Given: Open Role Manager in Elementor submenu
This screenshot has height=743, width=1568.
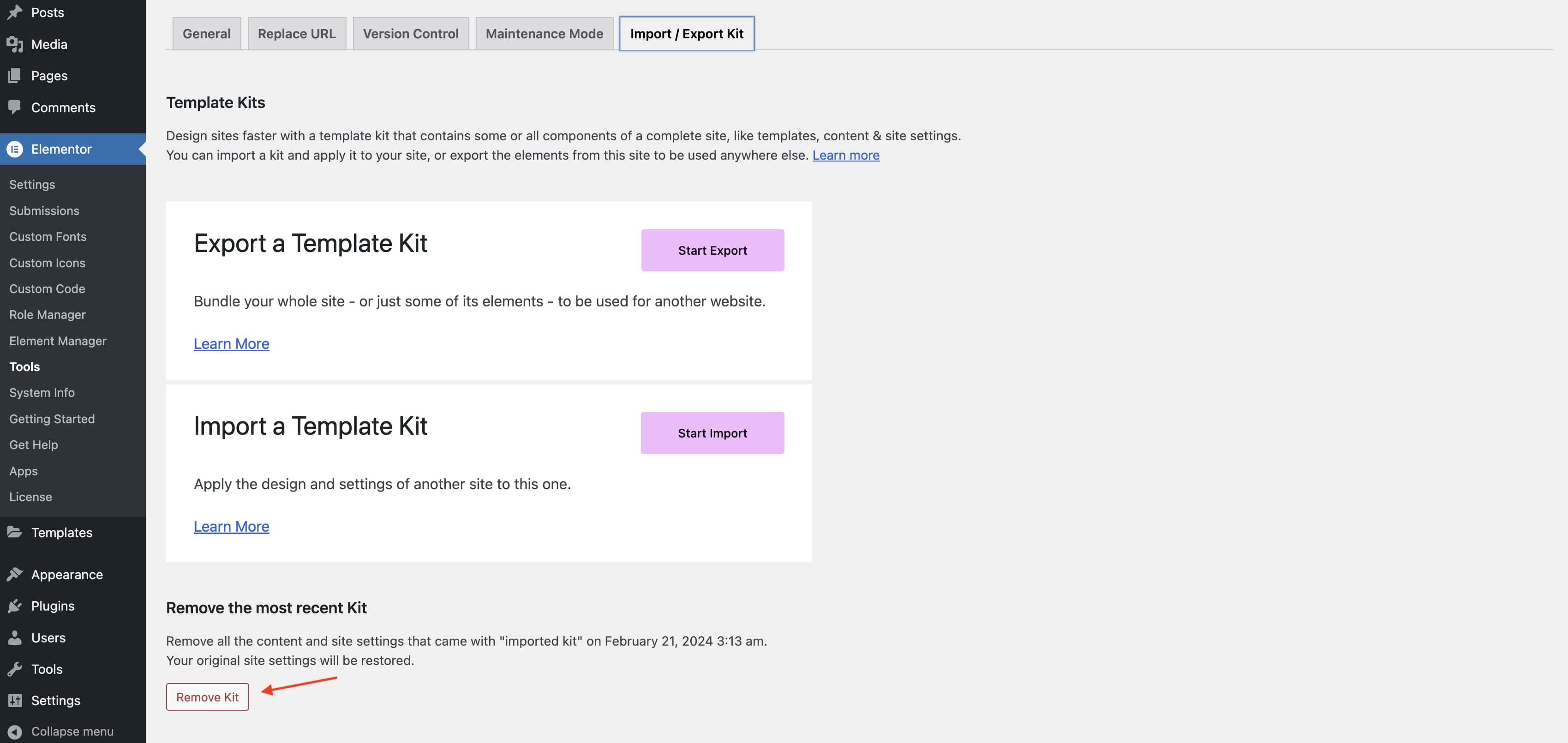Looking at the screenshot, I should (x=48, y=315).
